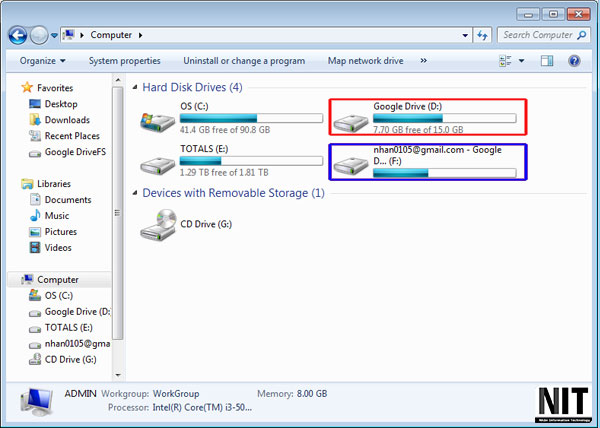Select Google Drive (D:) in navigation tree

point(70,312)
